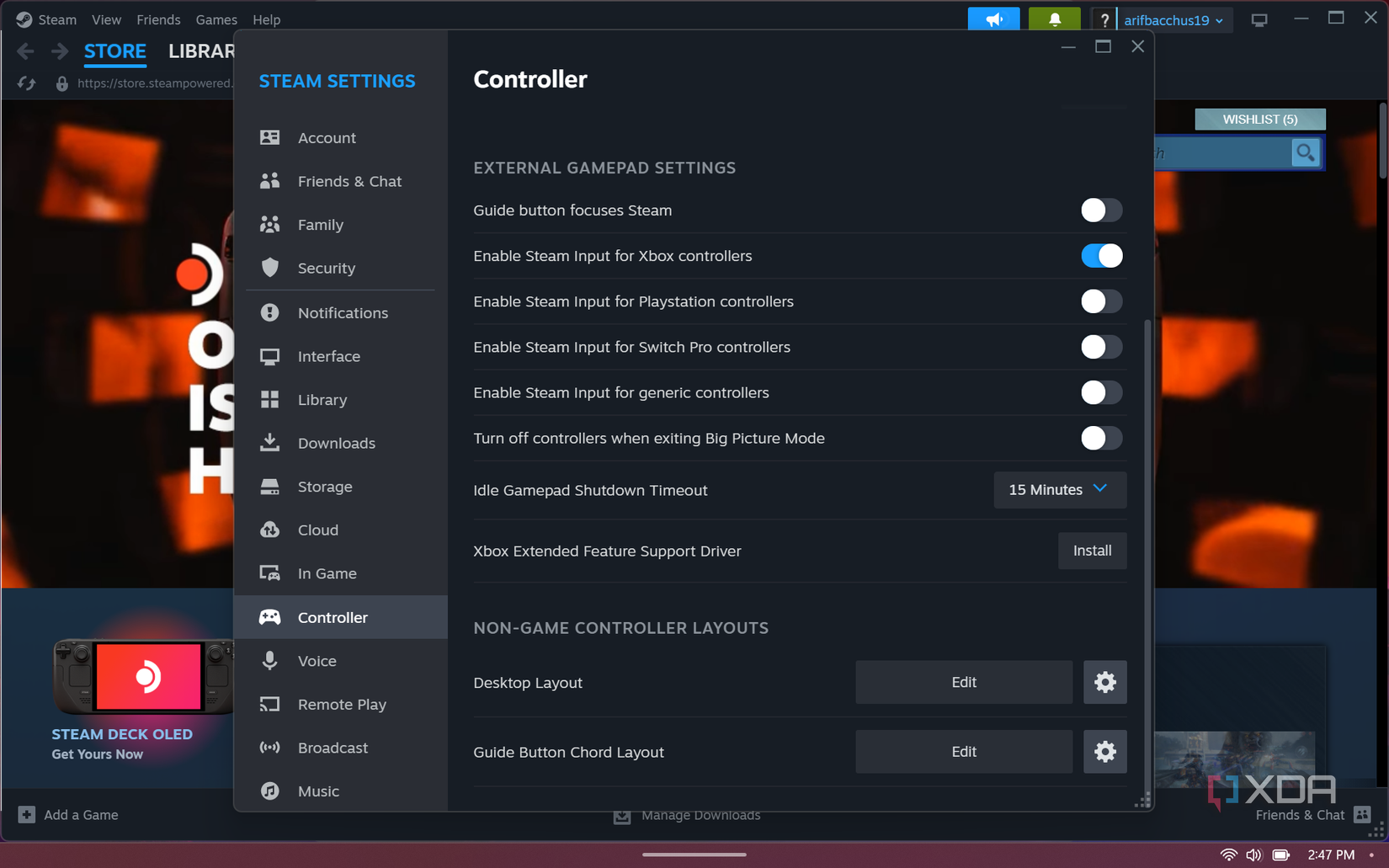Open Account settings via its card icon
The height and width of the screenshot is (868, 1389).
click(269, 137)
